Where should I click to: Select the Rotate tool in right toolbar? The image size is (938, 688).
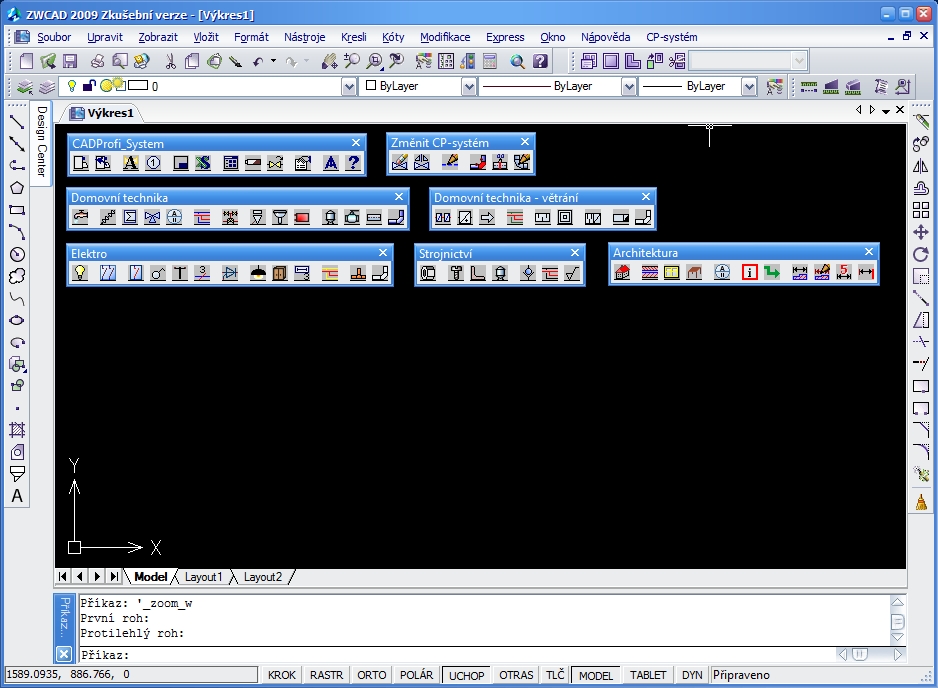(921, 254)
